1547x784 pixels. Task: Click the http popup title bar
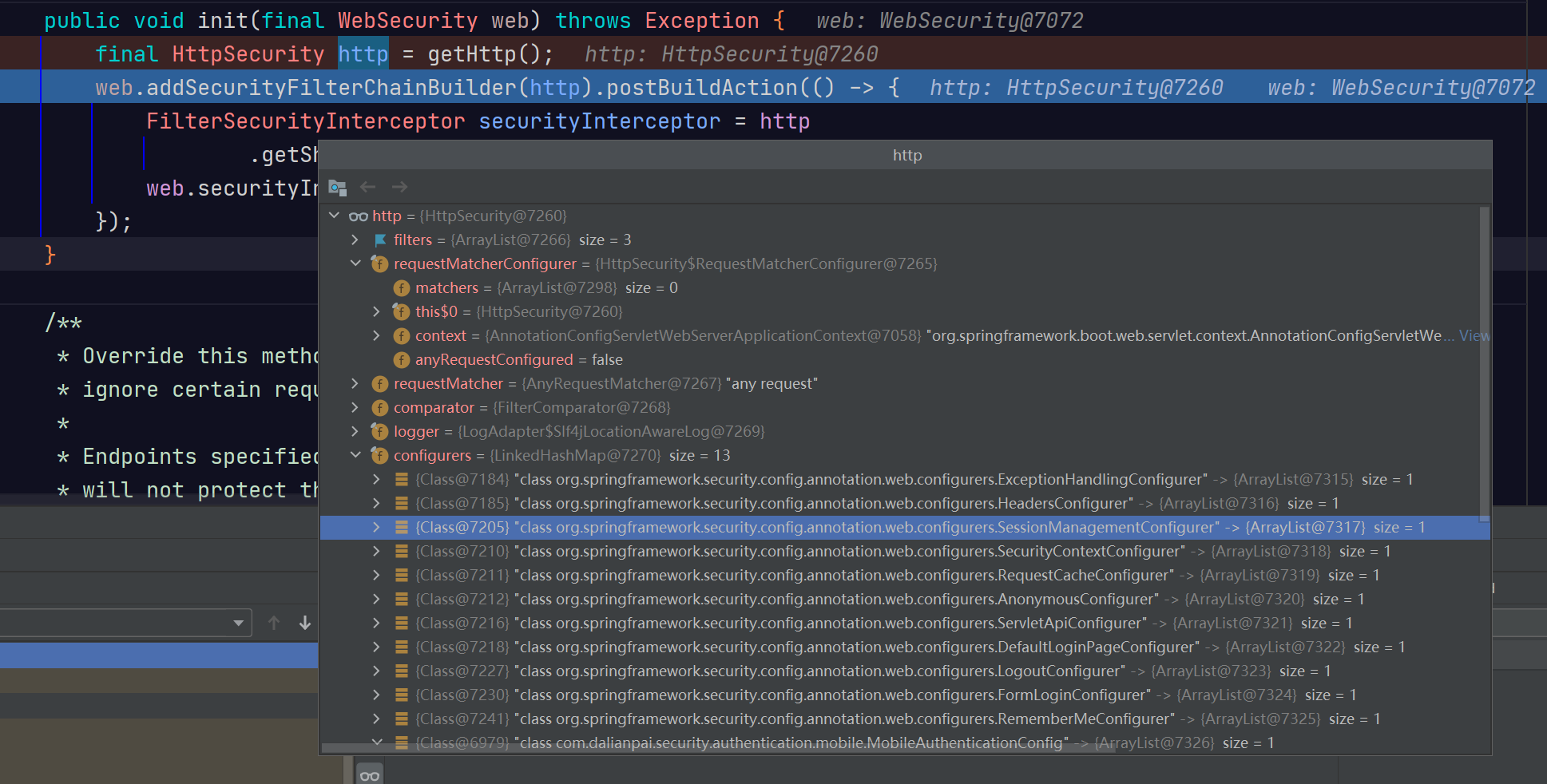coord(906,155)
